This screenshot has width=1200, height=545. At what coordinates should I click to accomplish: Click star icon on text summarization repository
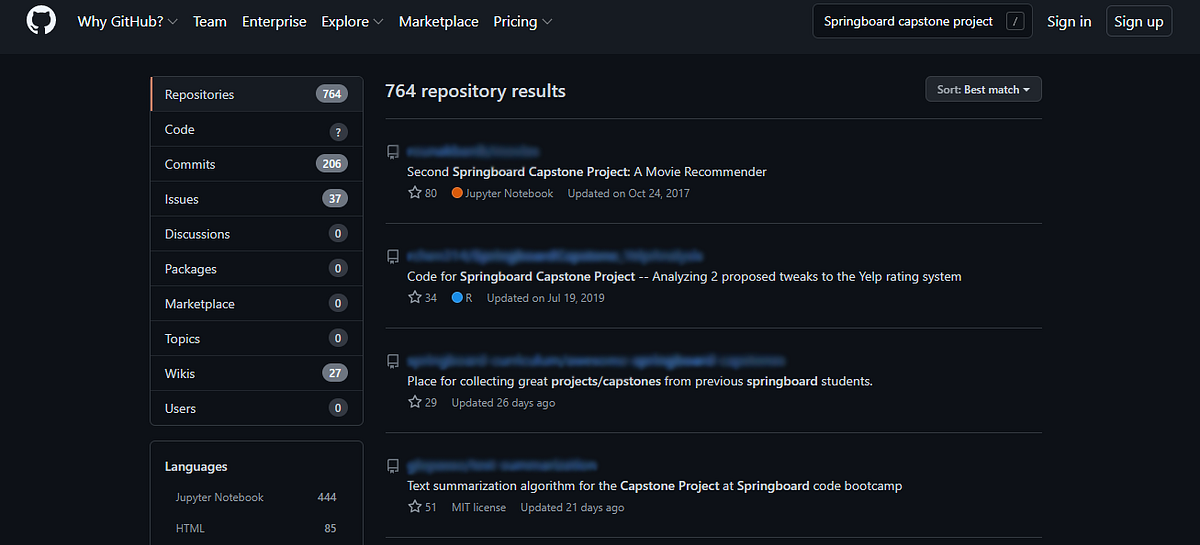point(415,507)
